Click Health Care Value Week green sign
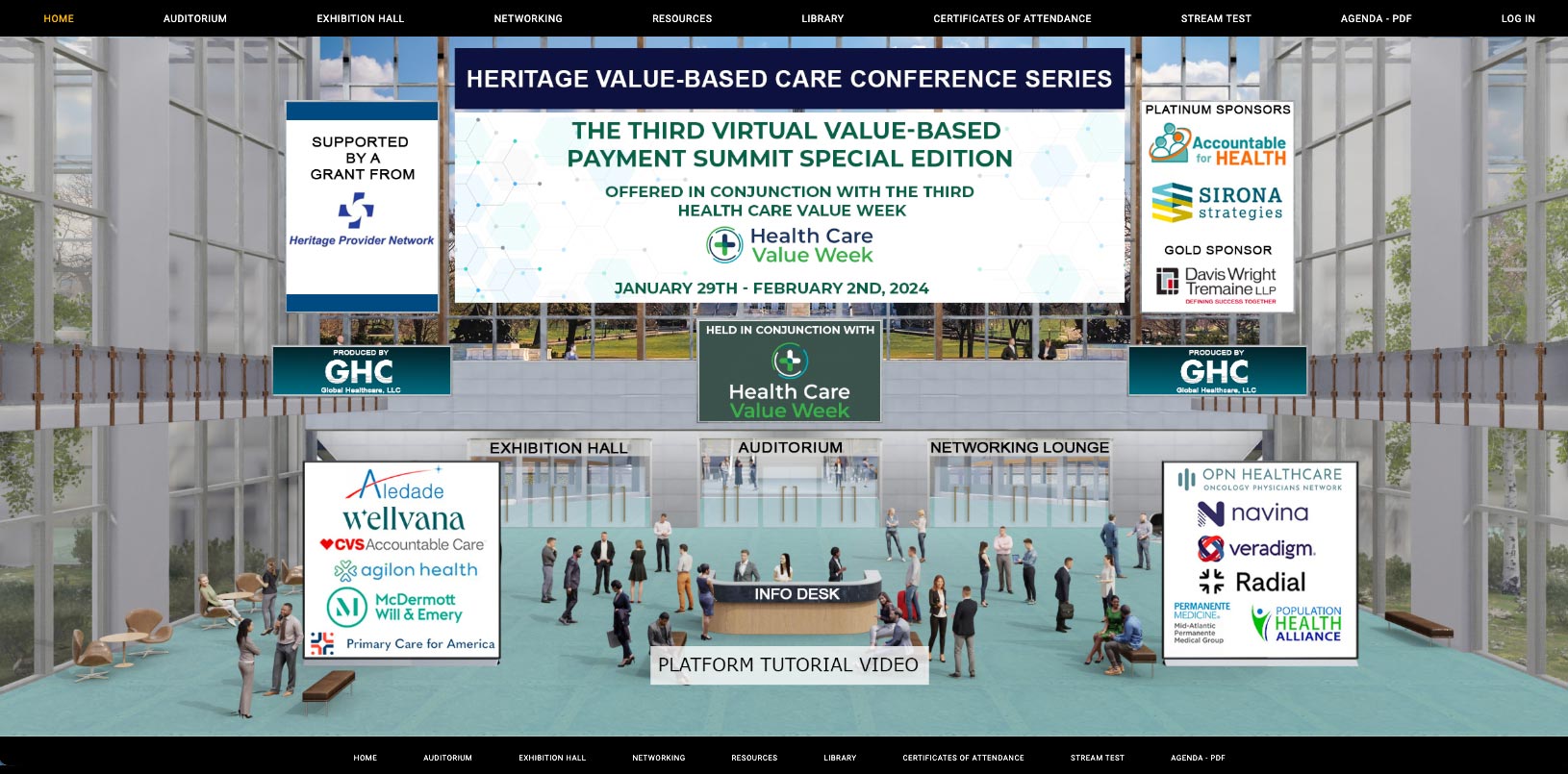 (x=790, y=371)
